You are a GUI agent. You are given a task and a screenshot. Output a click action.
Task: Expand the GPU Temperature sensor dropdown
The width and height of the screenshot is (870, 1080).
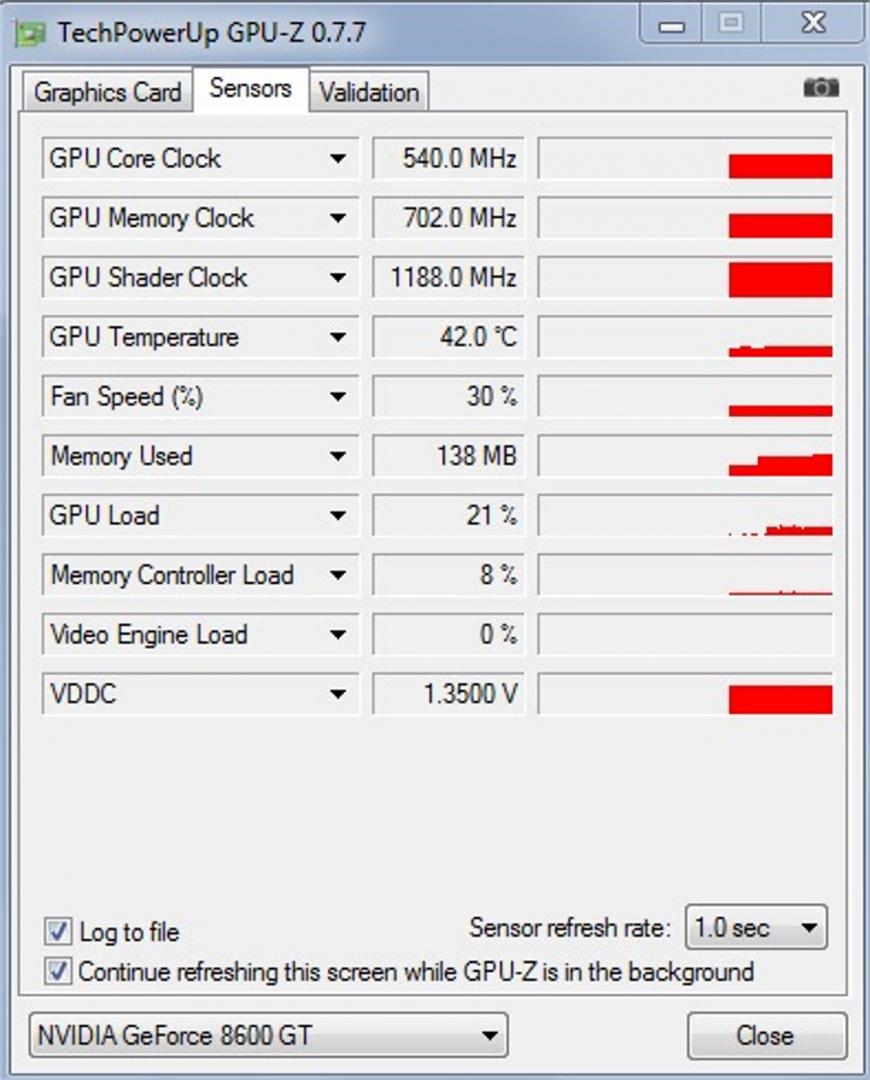tap(338, 337)
